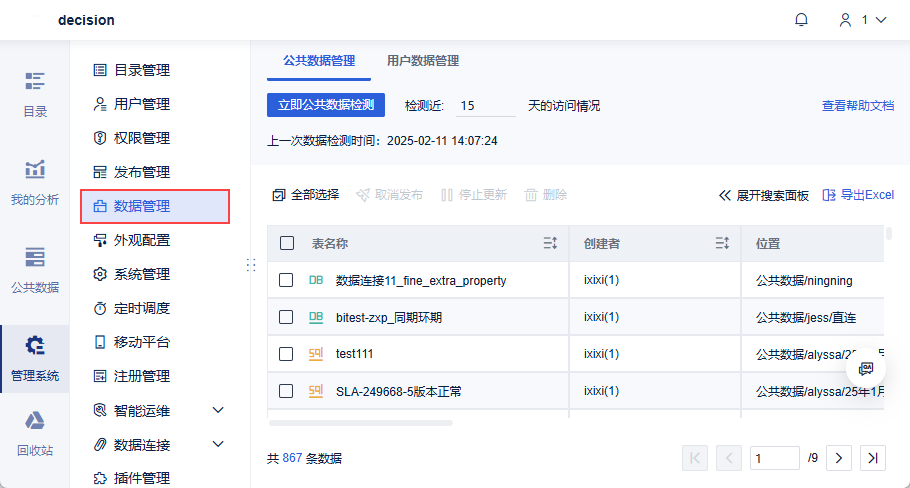Check the bitest-zxp_同期环期 row checkbox

pos(287,317)
